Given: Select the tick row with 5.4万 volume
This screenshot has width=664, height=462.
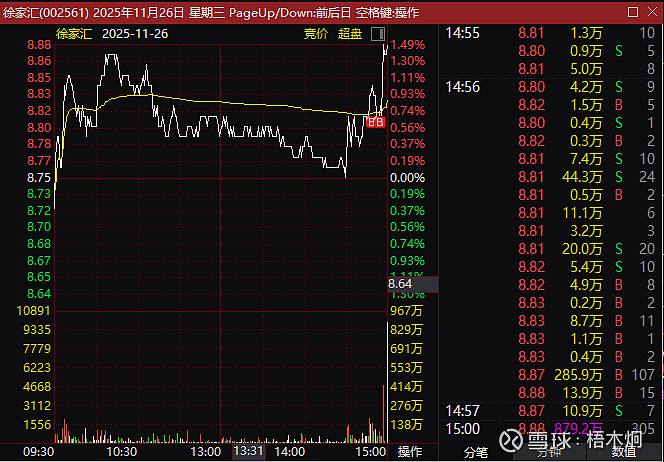Looking at the screenshot, I should (551, 267).
